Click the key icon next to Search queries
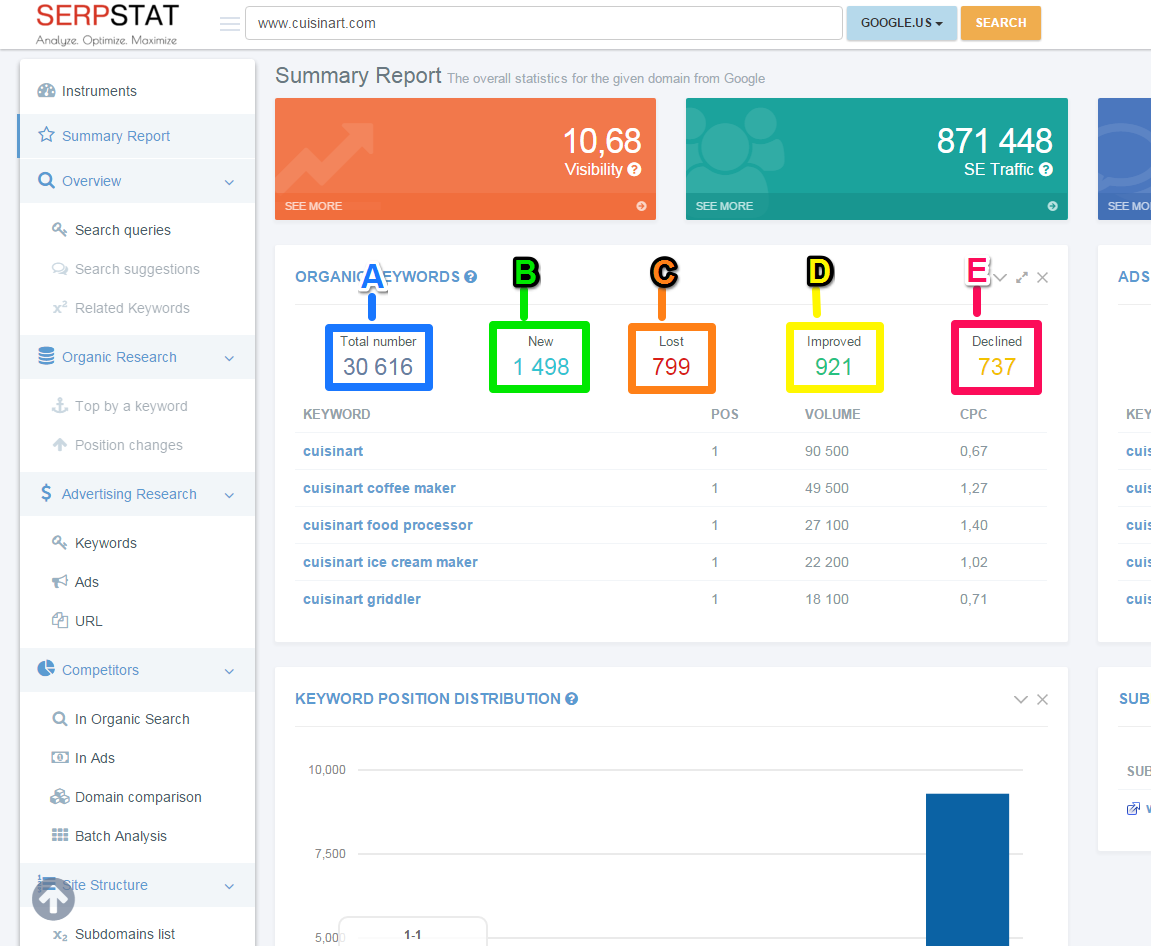 (58, 229)
